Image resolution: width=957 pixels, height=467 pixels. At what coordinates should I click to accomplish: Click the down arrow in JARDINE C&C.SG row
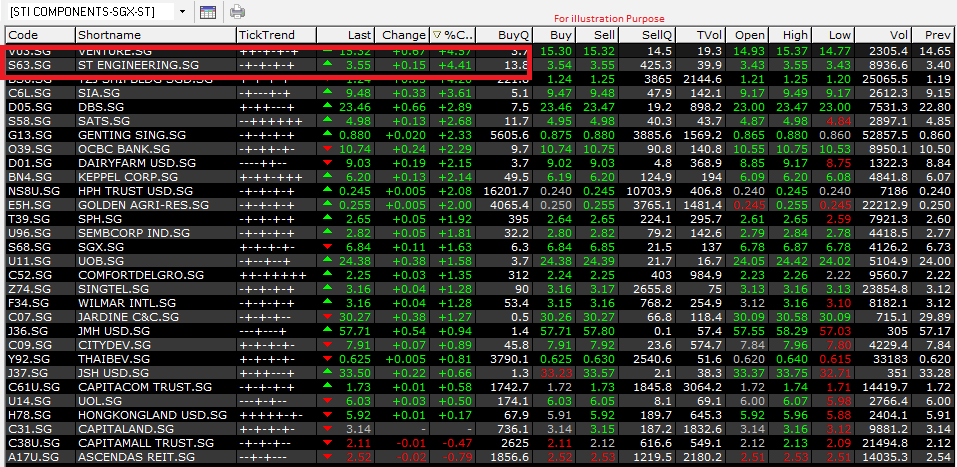pyautogui.click(x=327, y=317)
